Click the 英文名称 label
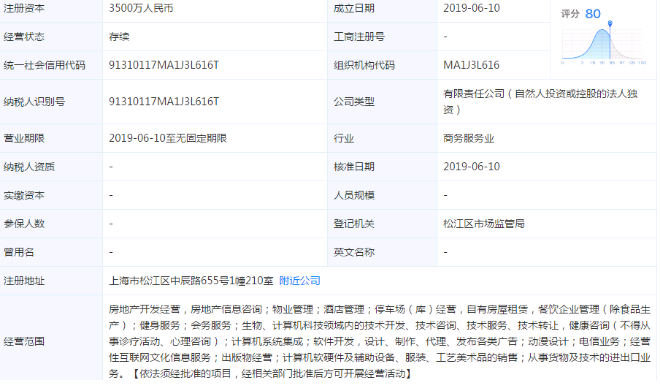660x384 pixels. (354, 252)
